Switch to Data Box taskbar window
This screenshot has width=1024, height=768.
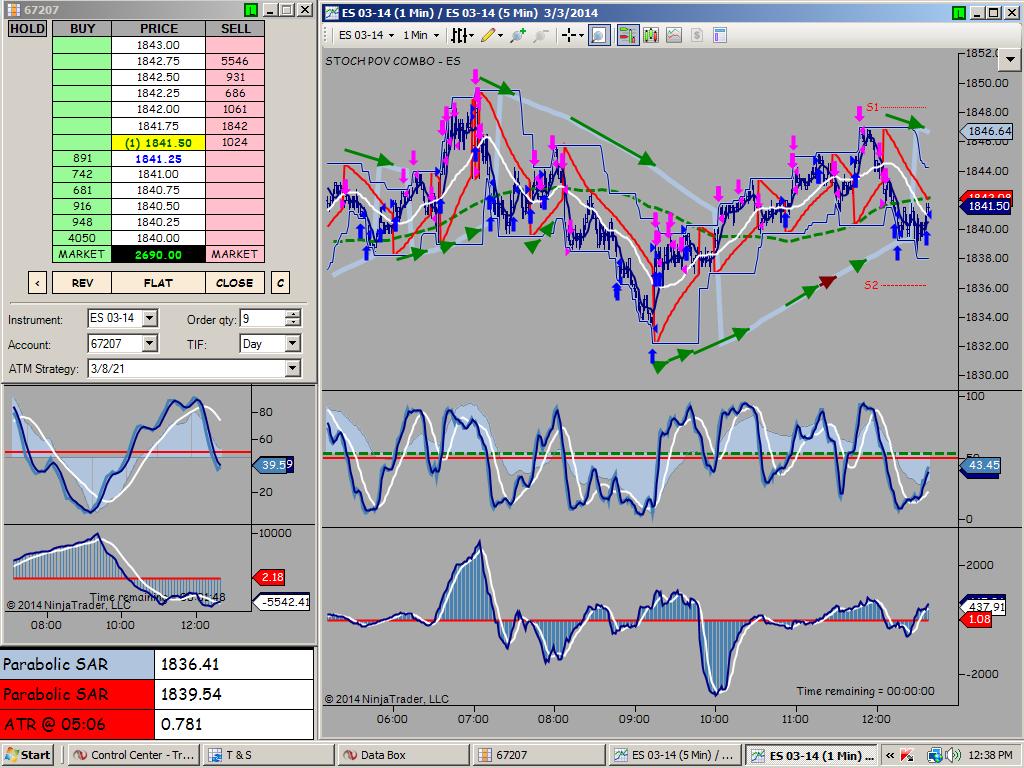coord(403,755)
